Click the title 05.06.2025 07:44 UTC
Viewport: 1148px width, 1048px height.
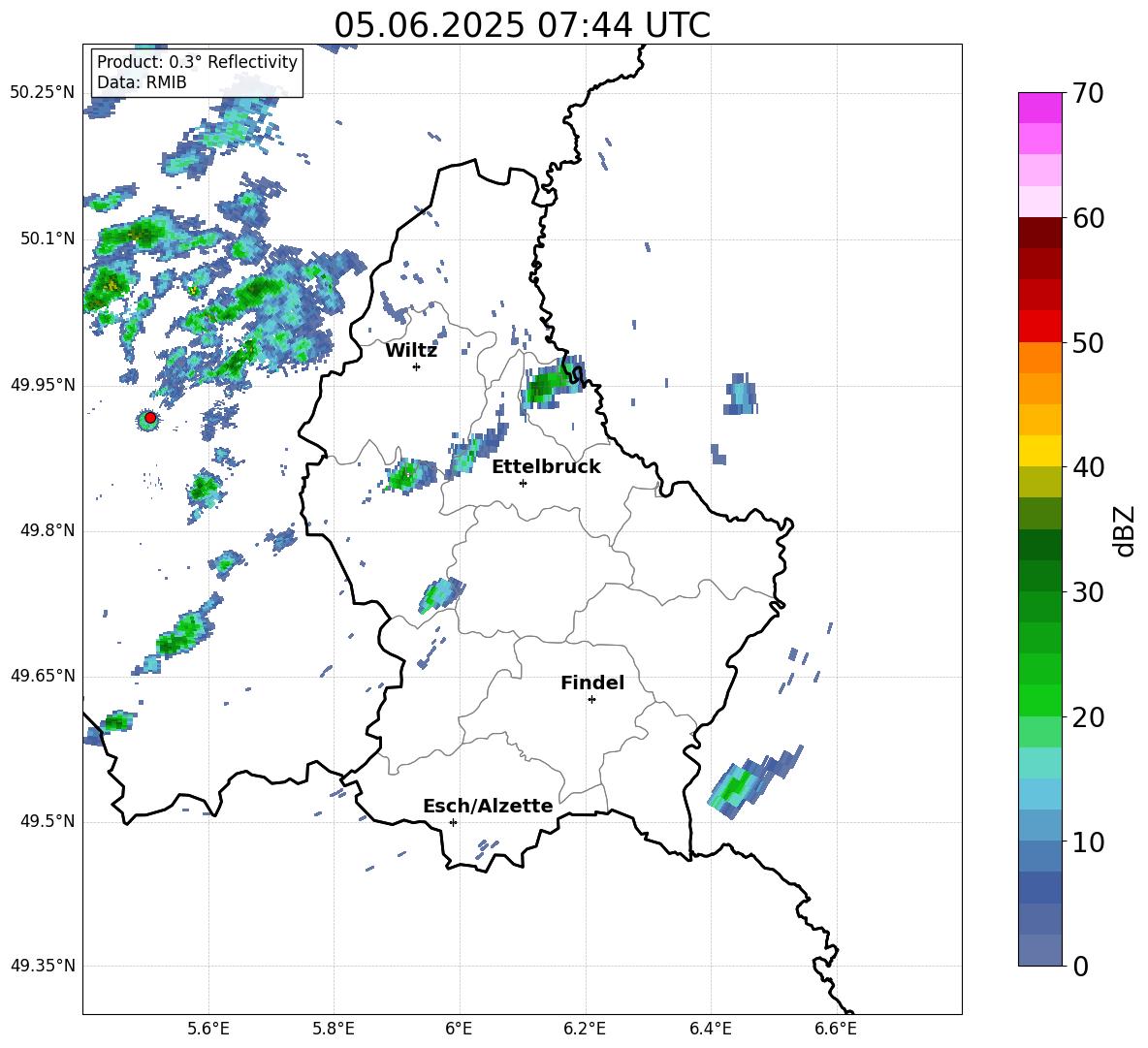pyautogui.click(x=522, y=25)
